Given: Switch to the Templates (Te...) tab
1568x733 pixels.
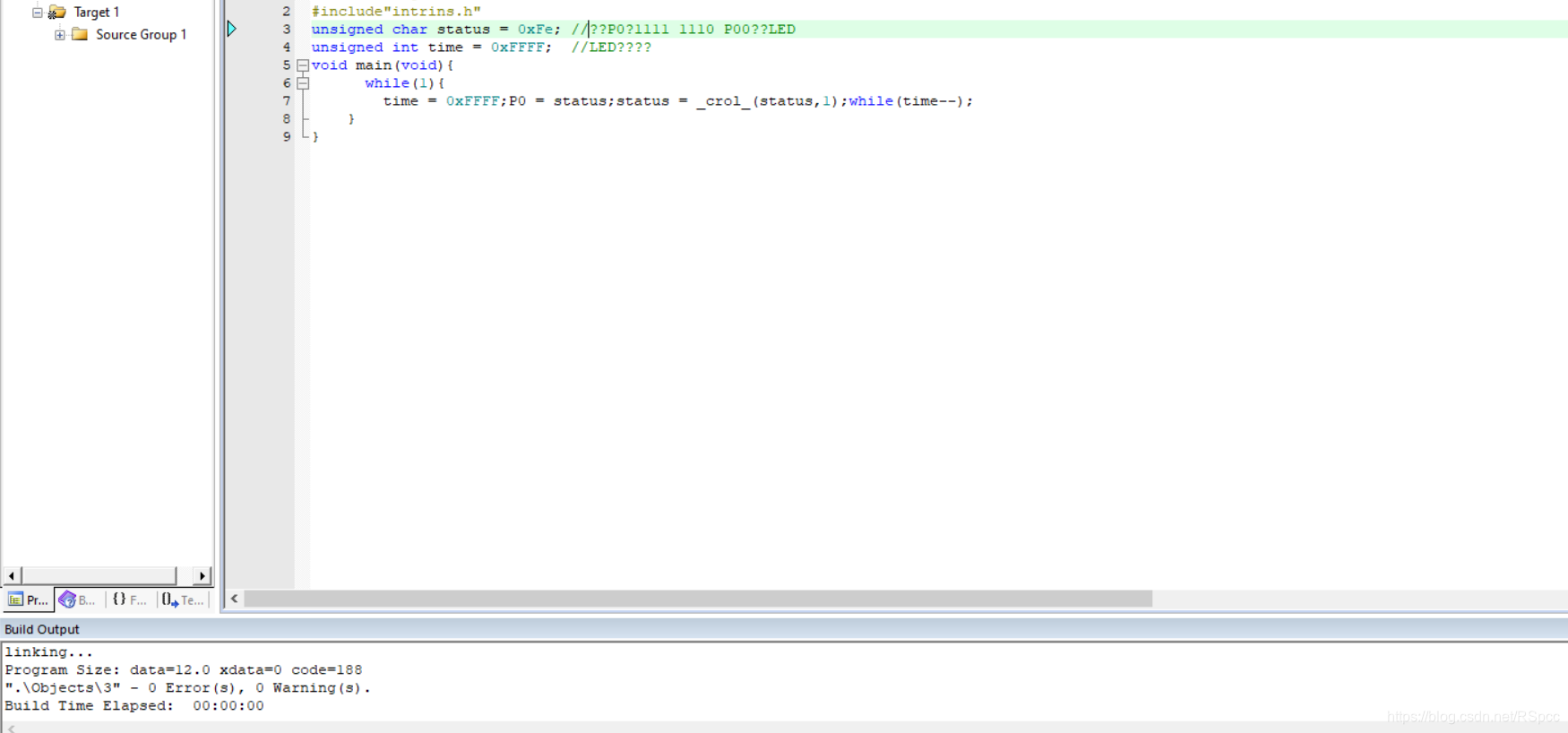Looking at the screenshot, I should point(183,599).
